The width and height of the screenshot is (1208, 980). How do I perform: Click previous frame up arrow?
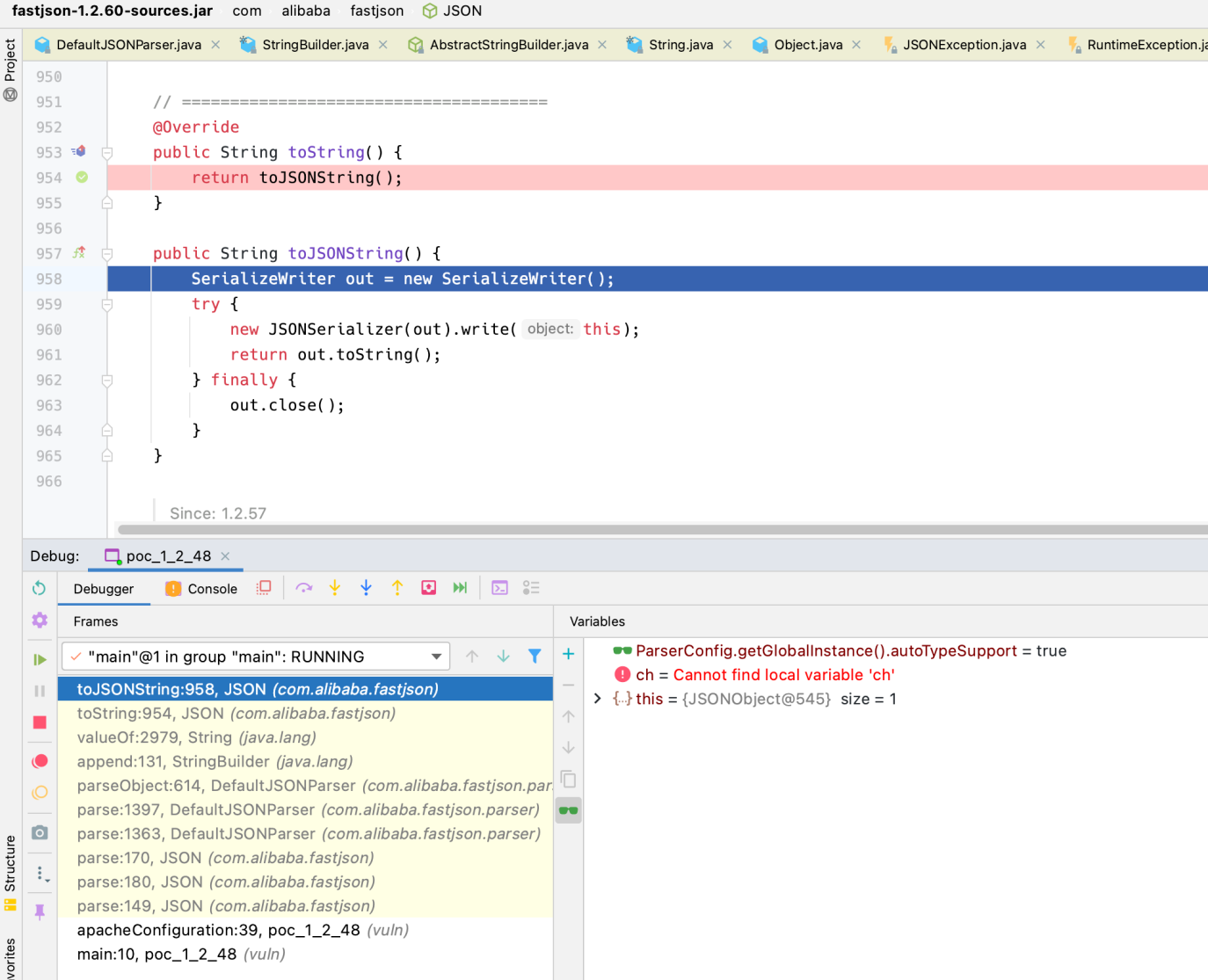[472, 657]
